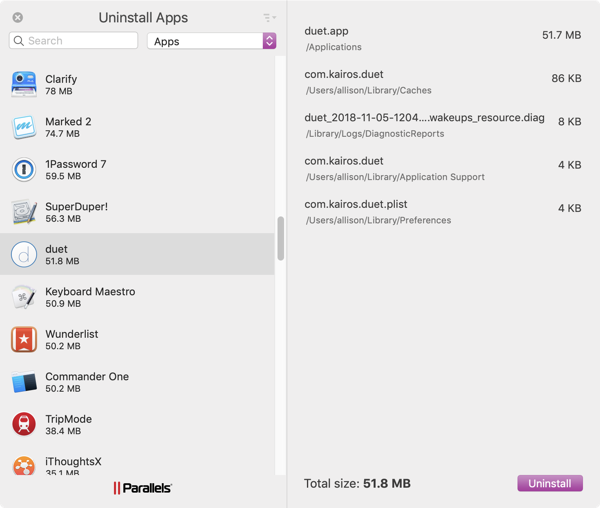This screenshot has width=600, height=508.
Task: Click the search magnifier icon
Action: click(x=18, y=41)
